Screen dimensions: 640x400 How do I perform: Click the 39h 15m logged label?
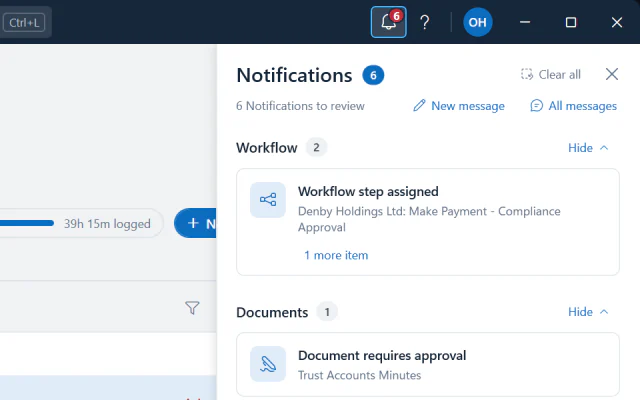pos(107,224)
